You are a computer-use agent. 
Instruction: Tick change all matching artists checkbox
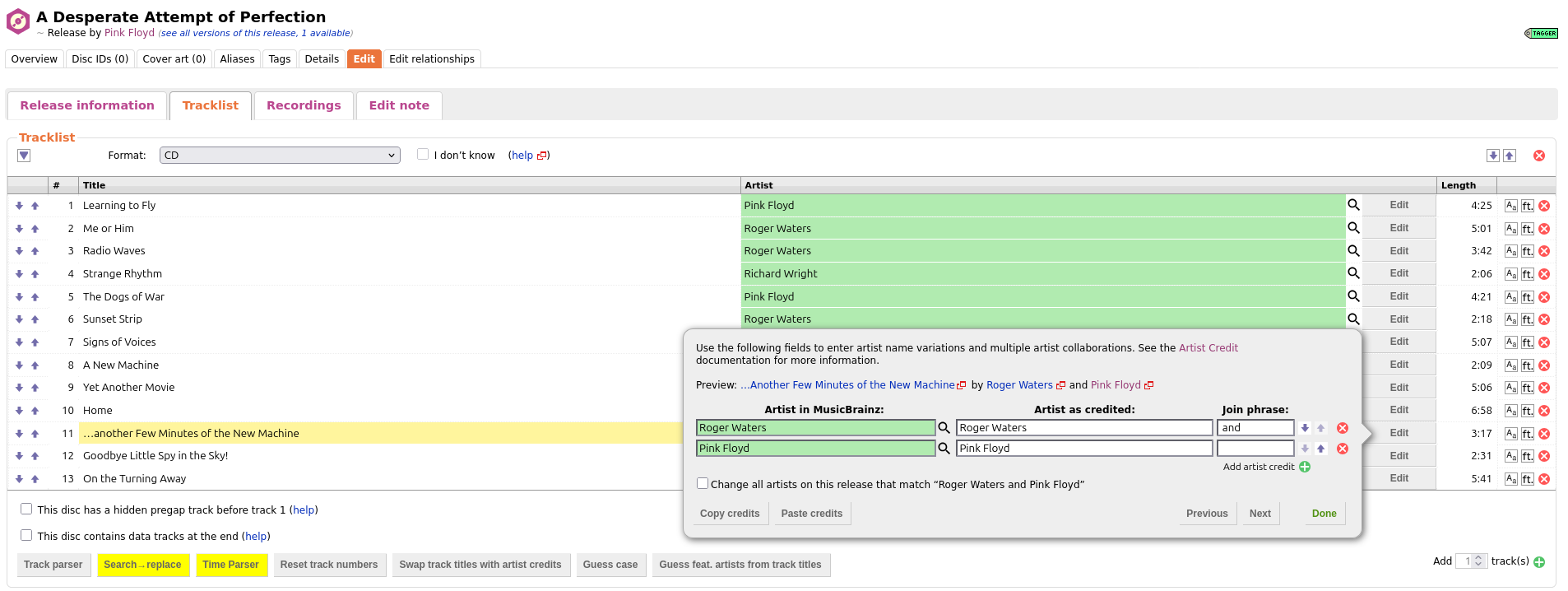[703, 484]
